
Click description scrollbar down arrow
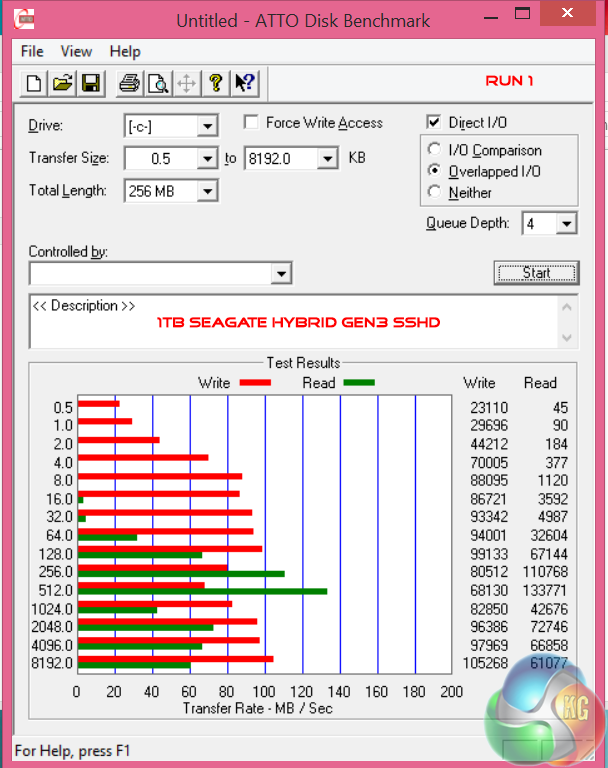[567, 337]
